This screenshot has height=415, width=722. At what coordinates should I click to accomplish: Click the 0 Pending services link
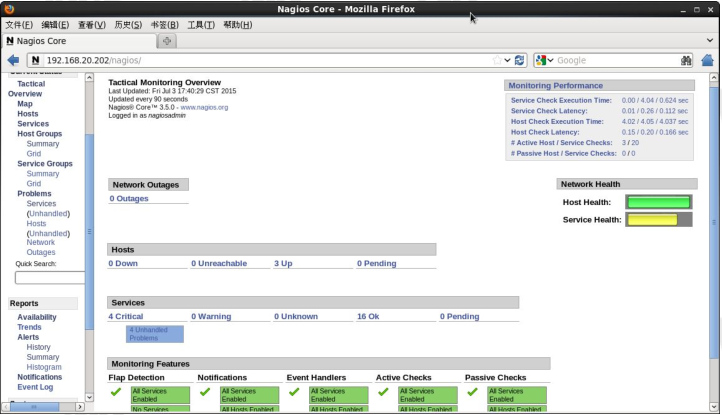coord(460,316)
